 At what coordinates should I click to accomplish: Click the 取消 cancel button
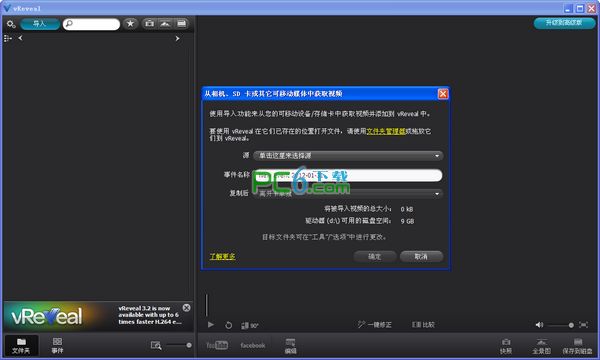[x=421, y=256]
